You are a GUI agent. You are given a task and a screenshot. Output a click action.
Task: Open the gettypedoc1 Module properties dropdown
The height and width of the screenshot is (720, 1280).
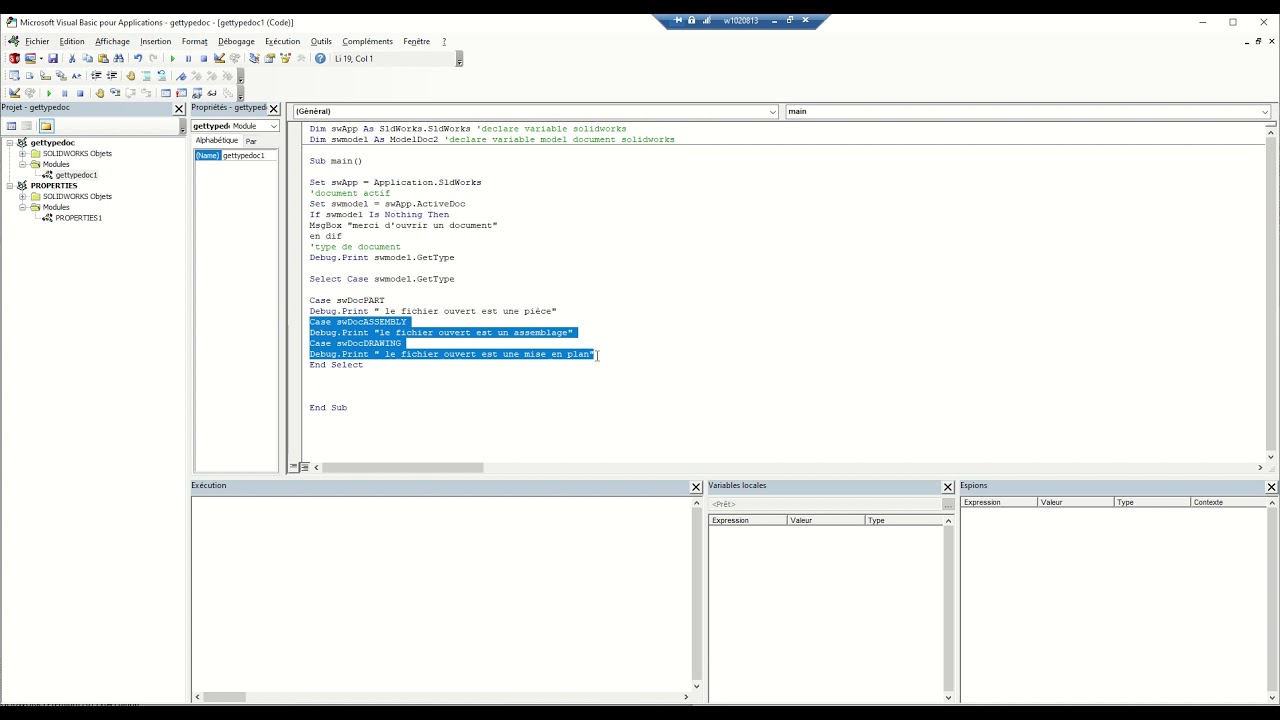[x=274, y=126]
